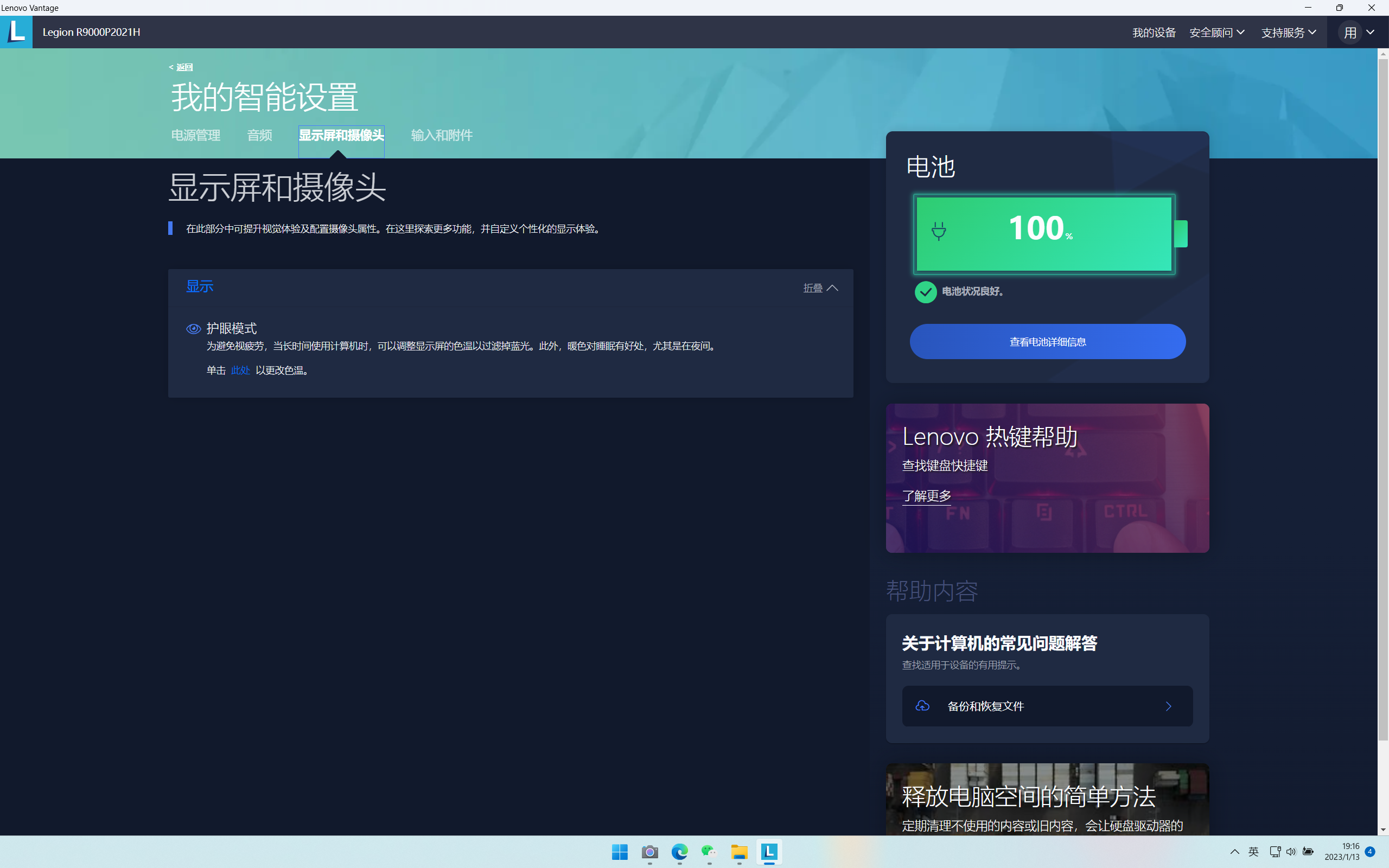Open the 释放电脑空间的简单方法 article card
1389x868 pixels.
pos(1047,799)
